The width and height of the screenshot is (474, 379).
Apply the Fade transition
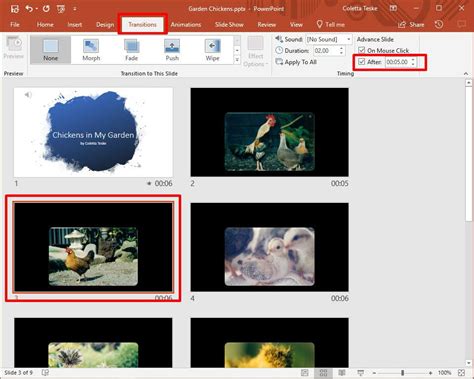[x=131, y=49]
